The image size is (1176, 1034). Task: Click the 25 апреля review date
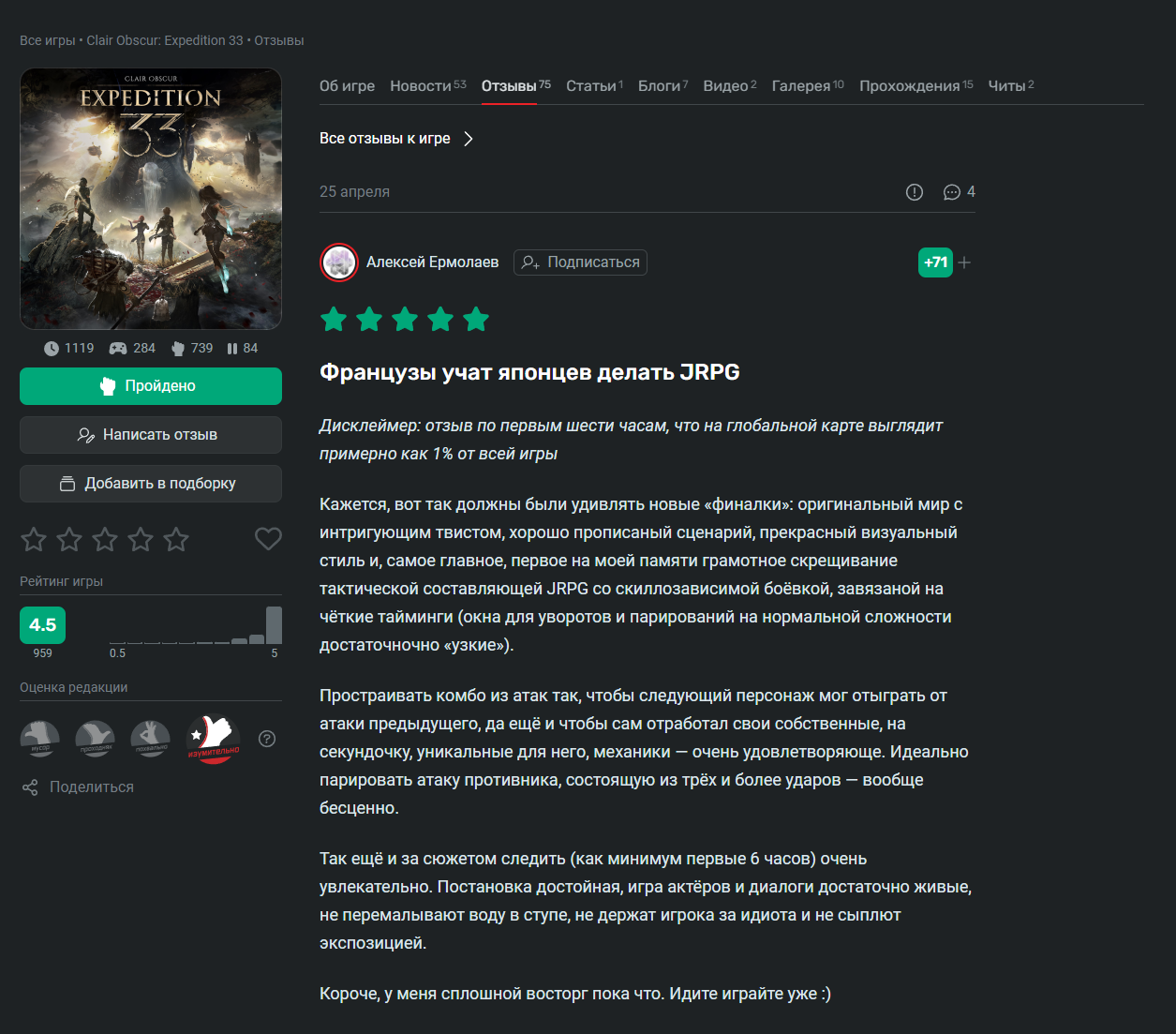(354, 192)
